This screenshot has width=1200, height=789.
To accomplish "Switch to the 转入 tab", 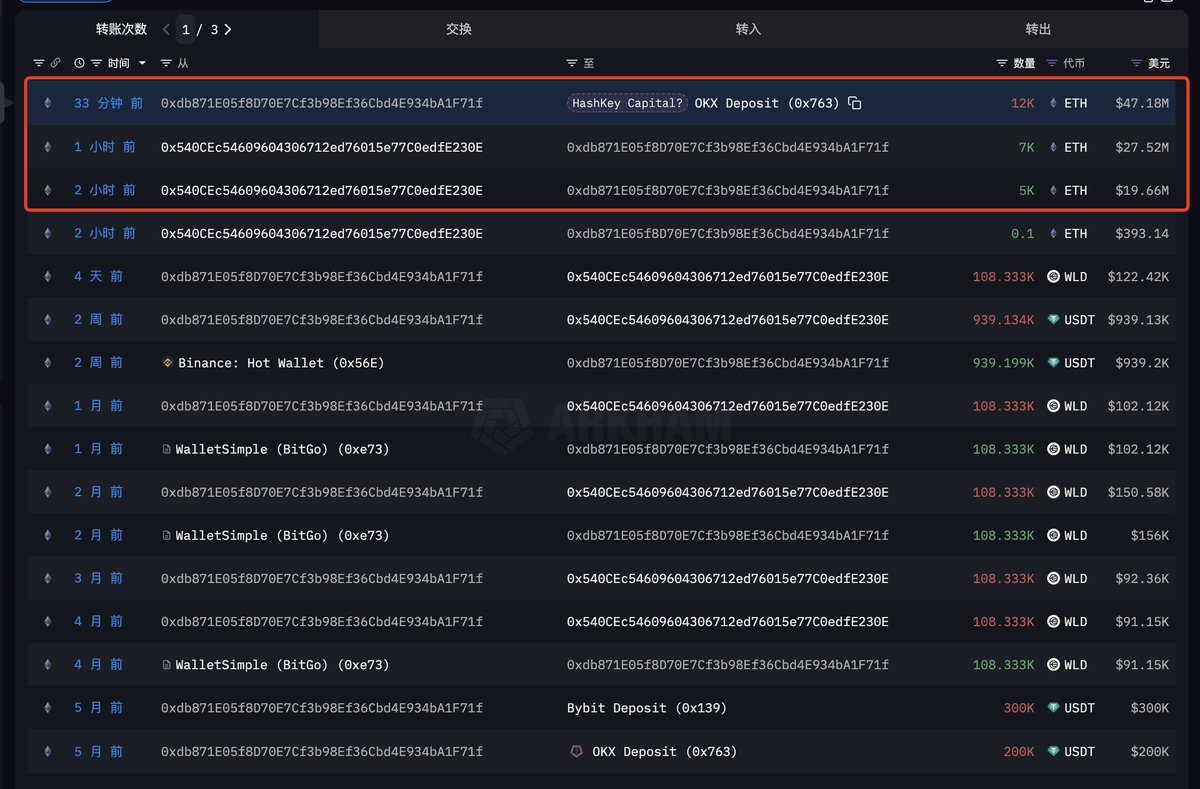I will [x=748, y=29].
